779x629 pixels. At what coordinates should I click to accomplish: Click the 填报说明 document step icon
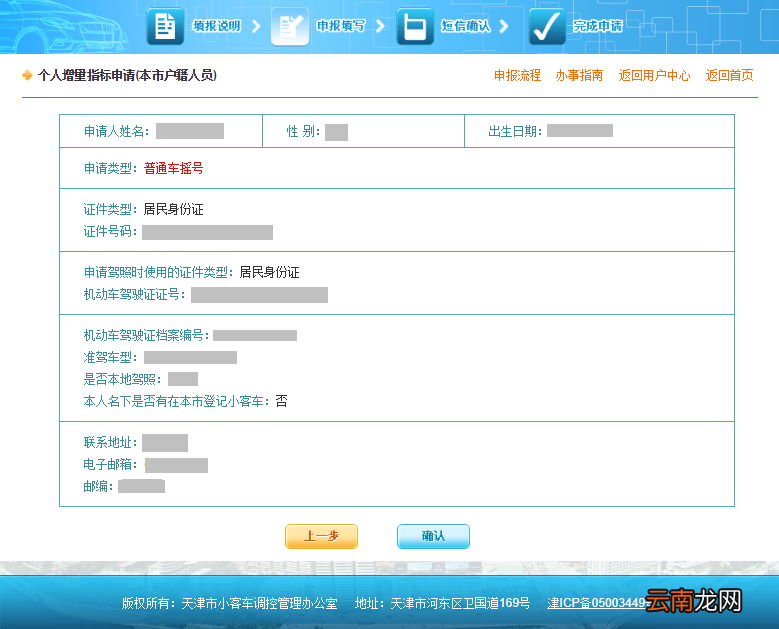click(x=165, y=26)
